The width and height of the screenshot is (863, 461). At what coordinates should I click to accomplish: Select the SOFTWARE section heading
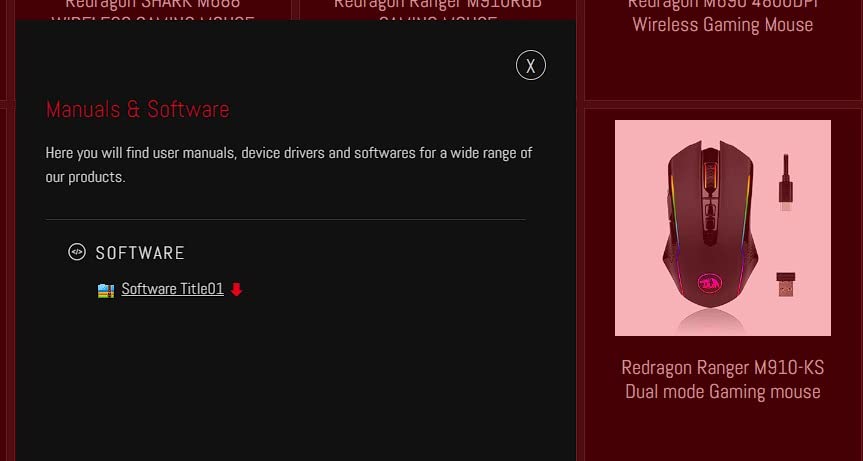click(140, 253)
